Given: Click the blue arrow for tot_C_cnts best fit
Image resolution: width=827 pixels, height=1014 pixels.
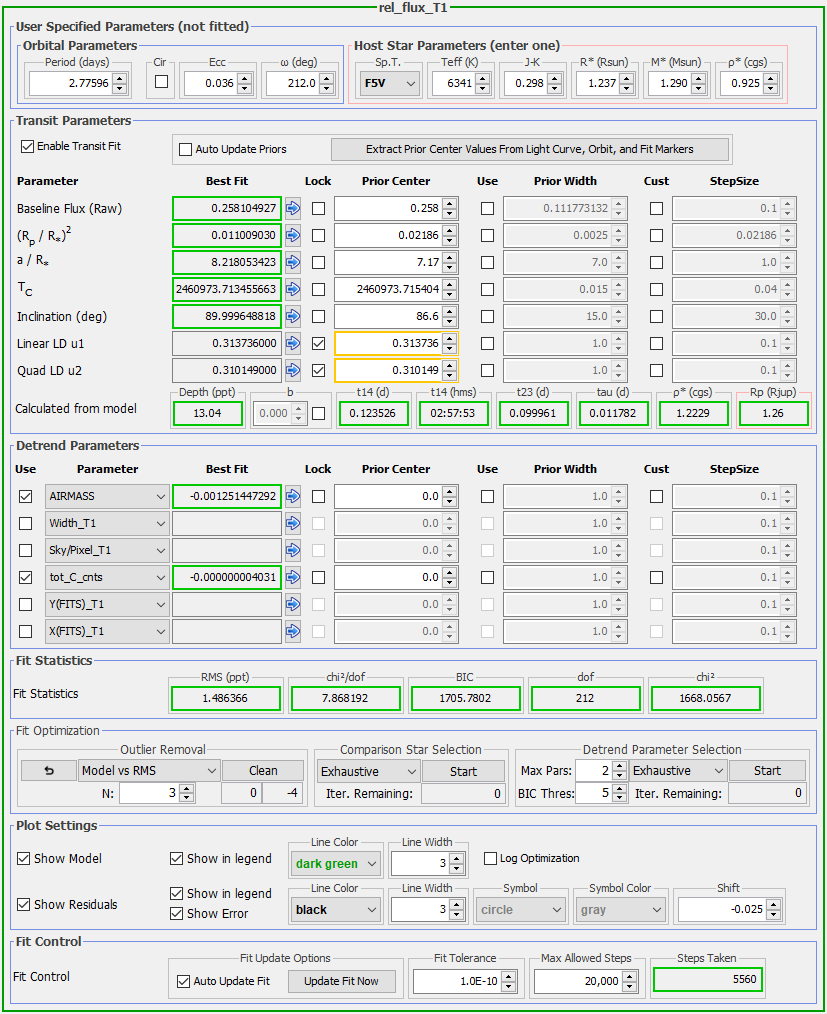Looking at the screenshot, I should (x=293, y=577).
